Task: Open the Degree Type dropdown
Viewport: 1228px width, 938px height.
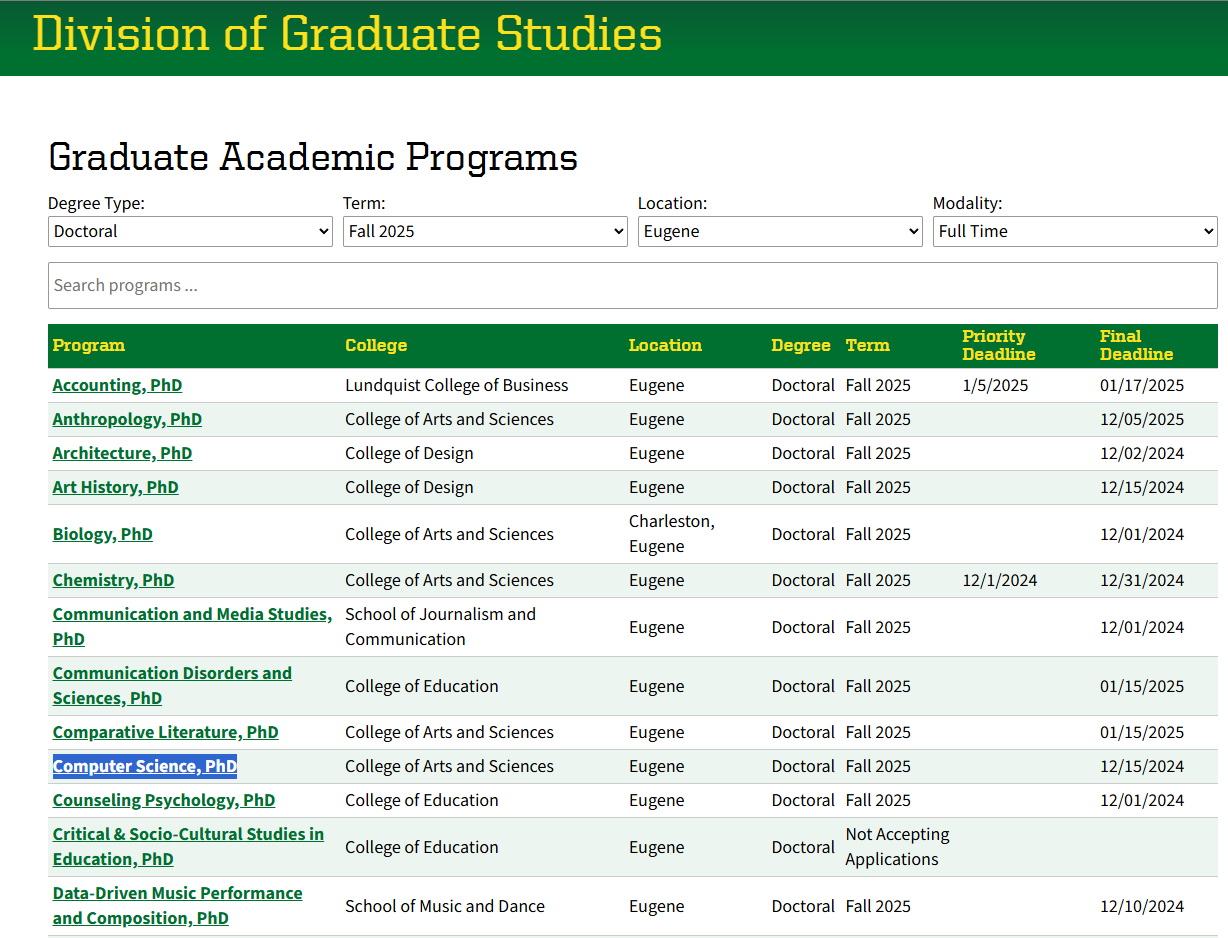Action: [x=190, y=231]
